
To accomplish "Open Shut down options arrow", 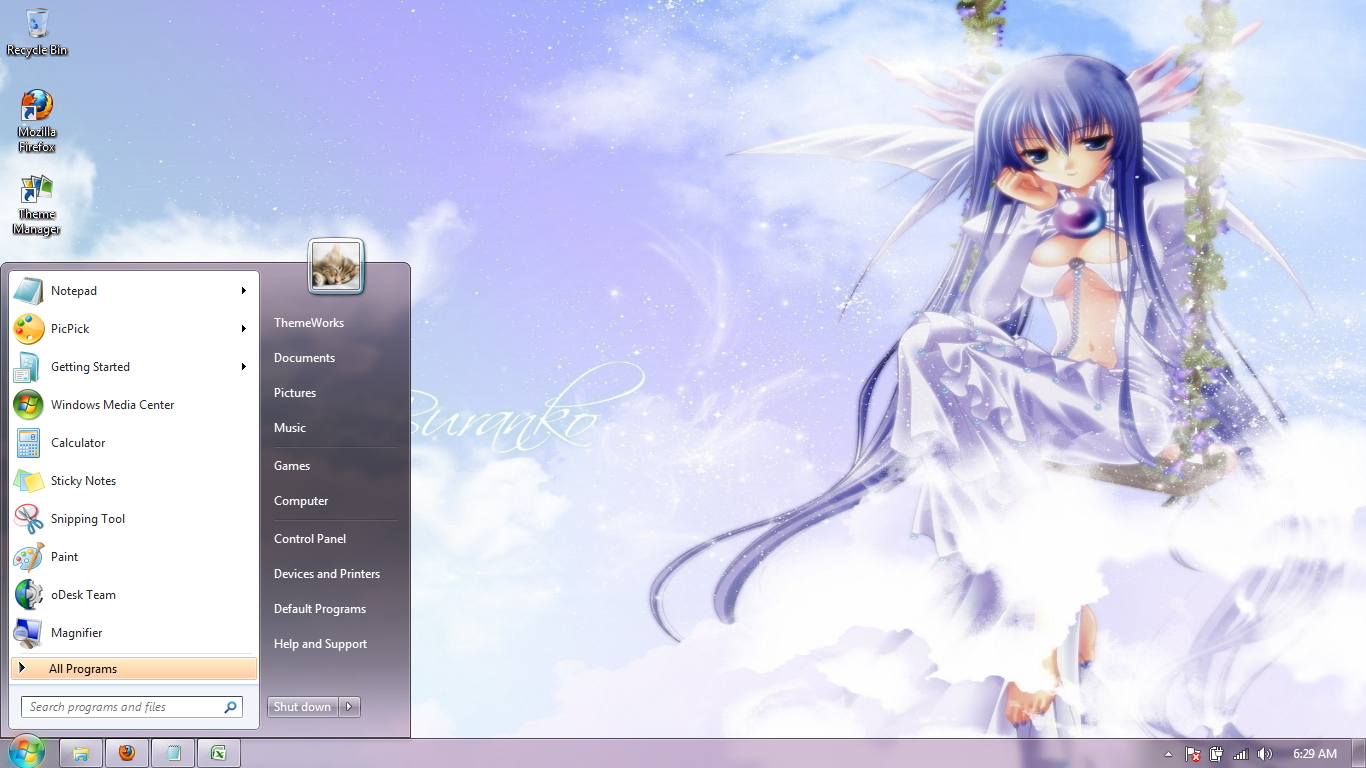I will coord(349,707).
